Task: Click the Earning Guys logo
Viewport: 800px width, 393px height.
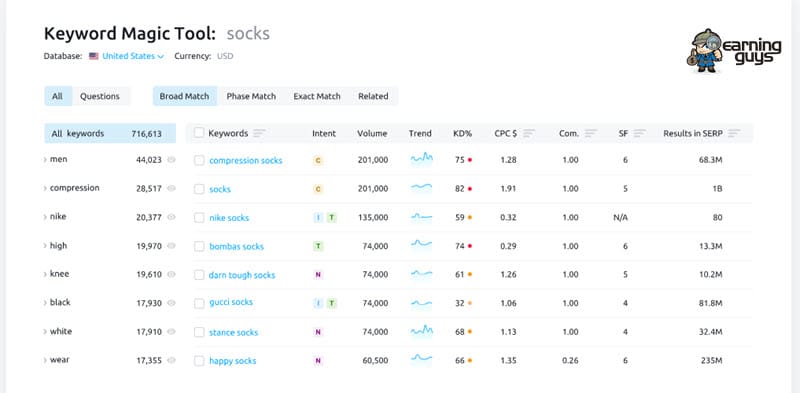Action: tap(734, 50)
